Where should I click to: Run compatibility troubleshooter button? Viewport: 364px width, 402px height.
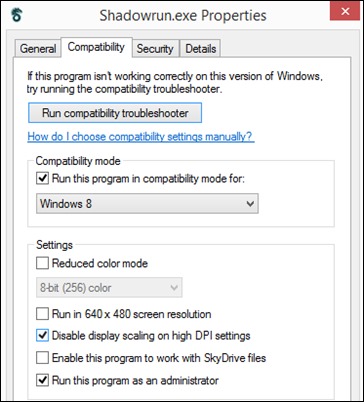coord(115,113)
